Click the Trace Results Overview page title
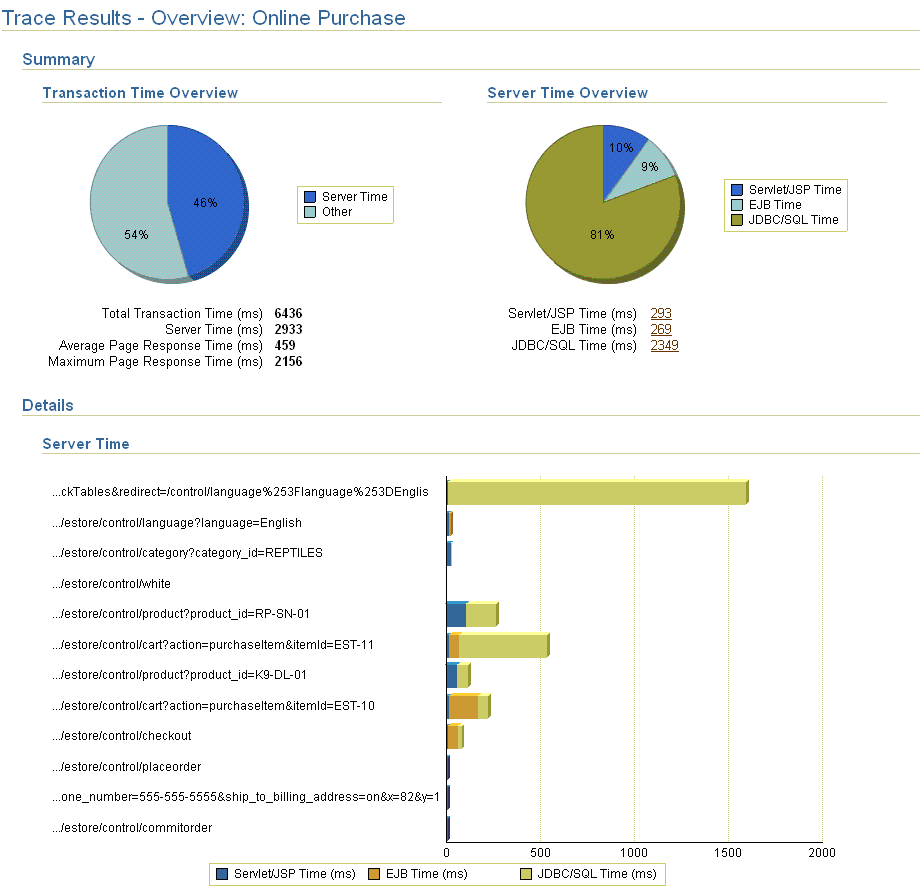The height and width of the screenshot is (890, 920). click(x=204, y=18)
